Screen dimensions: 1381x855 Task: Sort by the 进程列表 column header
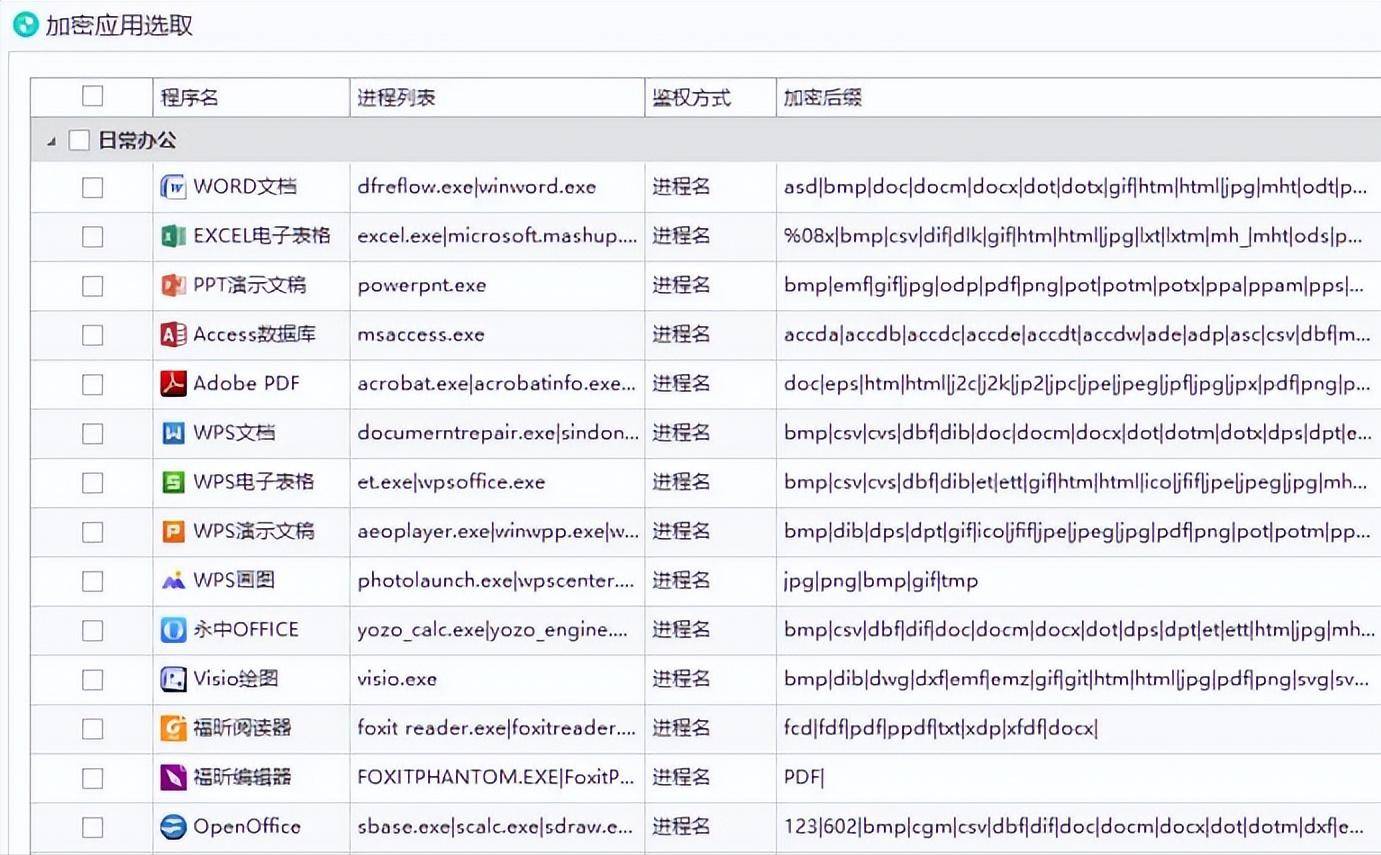click(497, 97)
